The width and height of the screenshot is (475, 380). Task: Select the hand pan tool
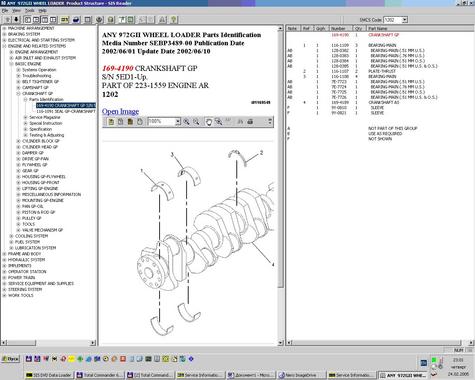coord(209,122)
